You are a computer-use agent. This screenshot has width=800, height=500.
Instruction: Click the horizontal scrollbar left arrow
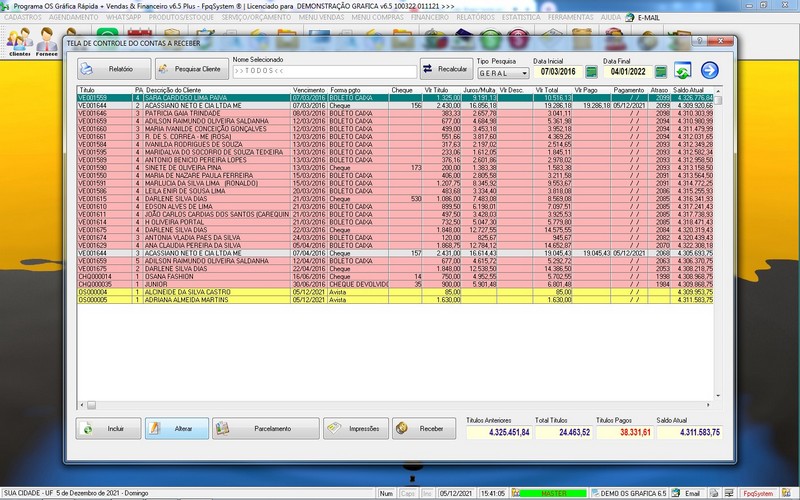(82, 405)
